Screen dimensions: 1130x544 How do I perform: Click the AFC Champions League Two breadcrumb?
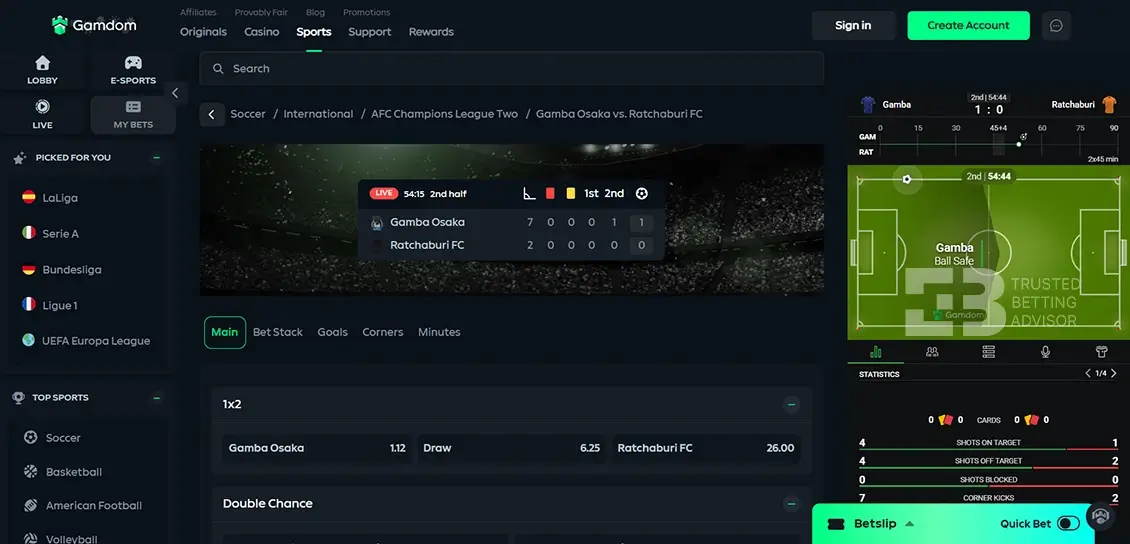pyautogui.click(x=445, y=114)
